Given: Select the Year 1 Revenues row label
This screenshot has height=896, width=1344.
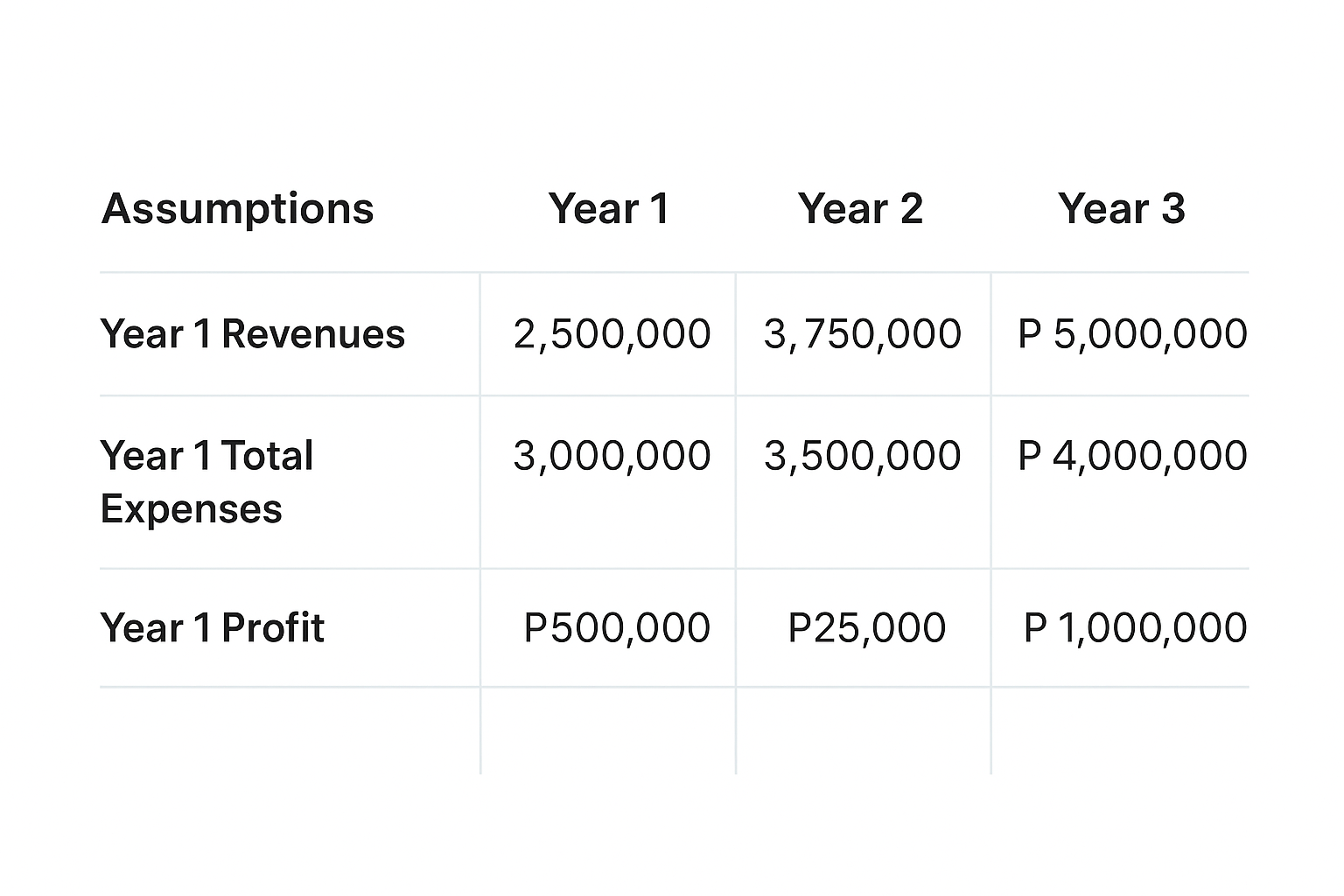Looking at the screenshot, I should click(x=253, y=334).
